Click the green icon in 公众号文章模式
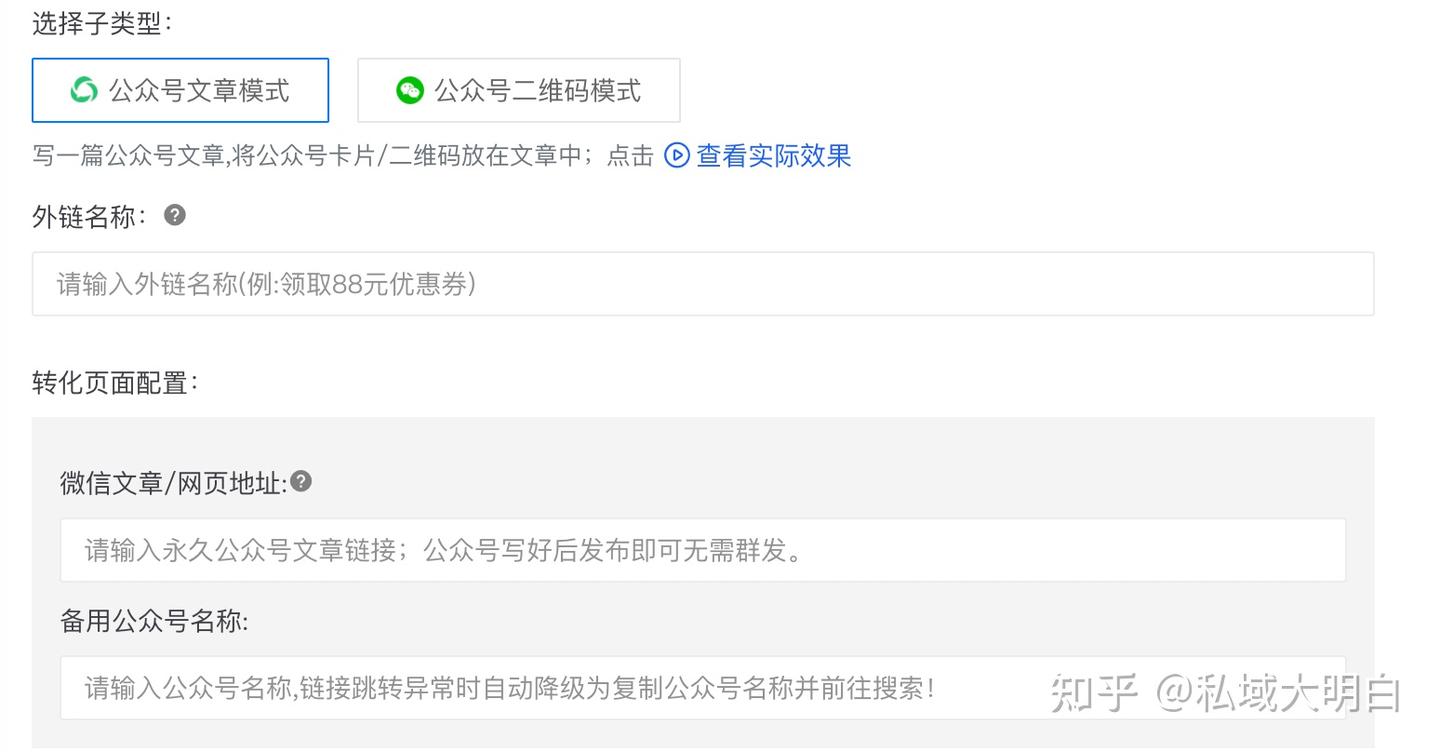 [x=84, y=91]
